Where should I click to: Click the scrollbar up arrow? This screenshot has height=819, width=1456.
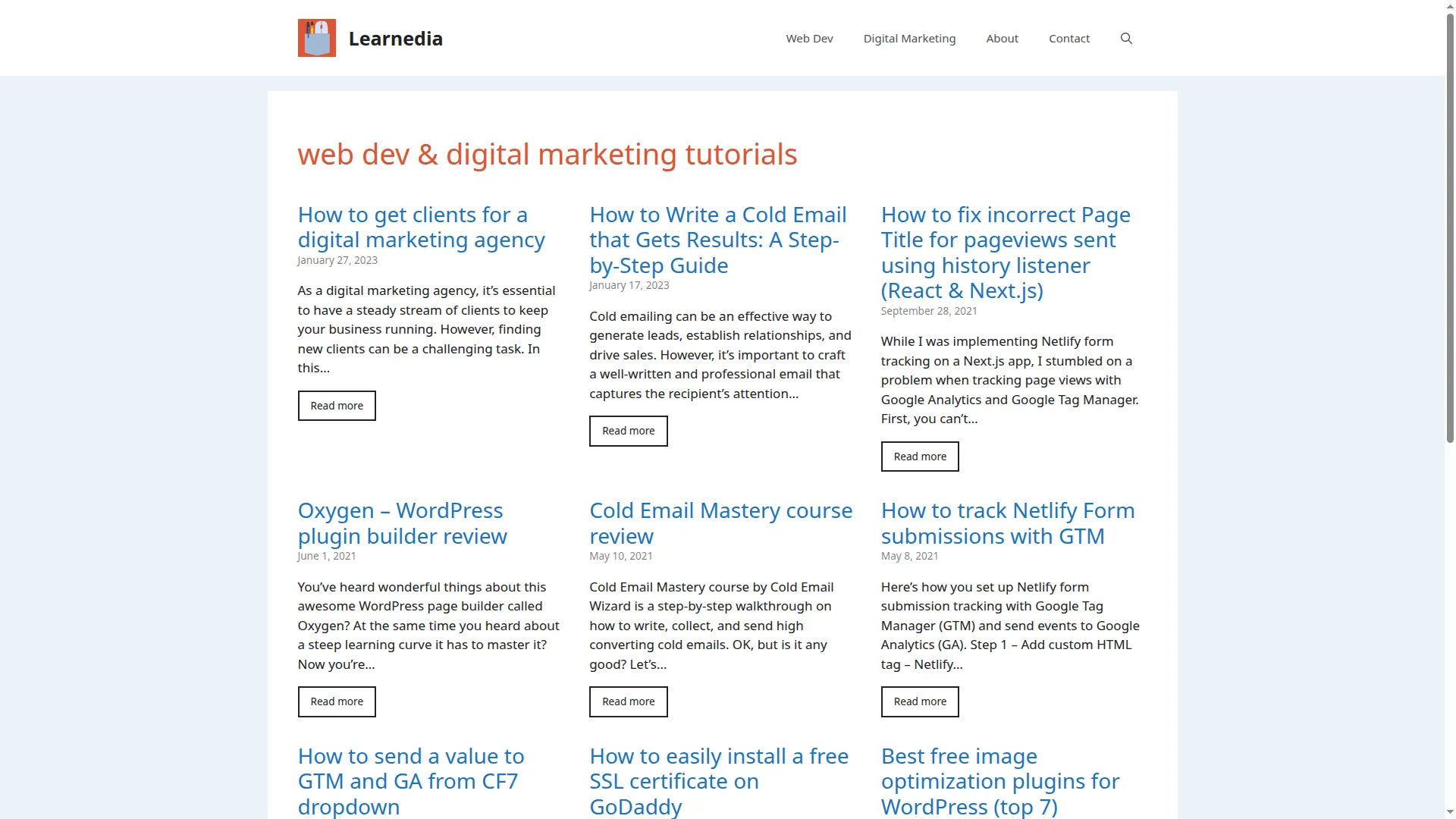click(x=1450, y=5)
